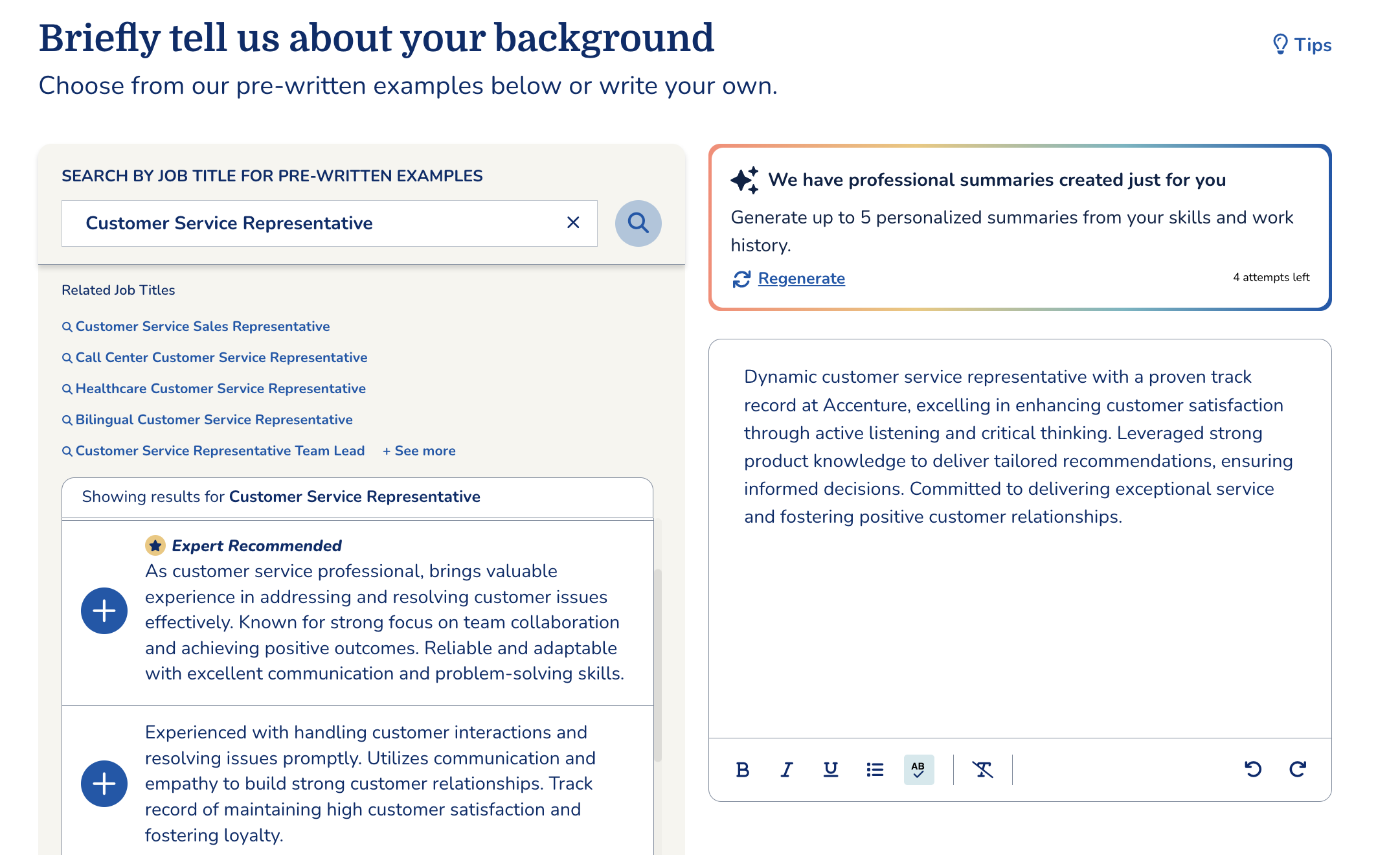The height and width of the screenshot is (855, 1400).
Task: Expand See more related job titles
Action: coord(419,451)
